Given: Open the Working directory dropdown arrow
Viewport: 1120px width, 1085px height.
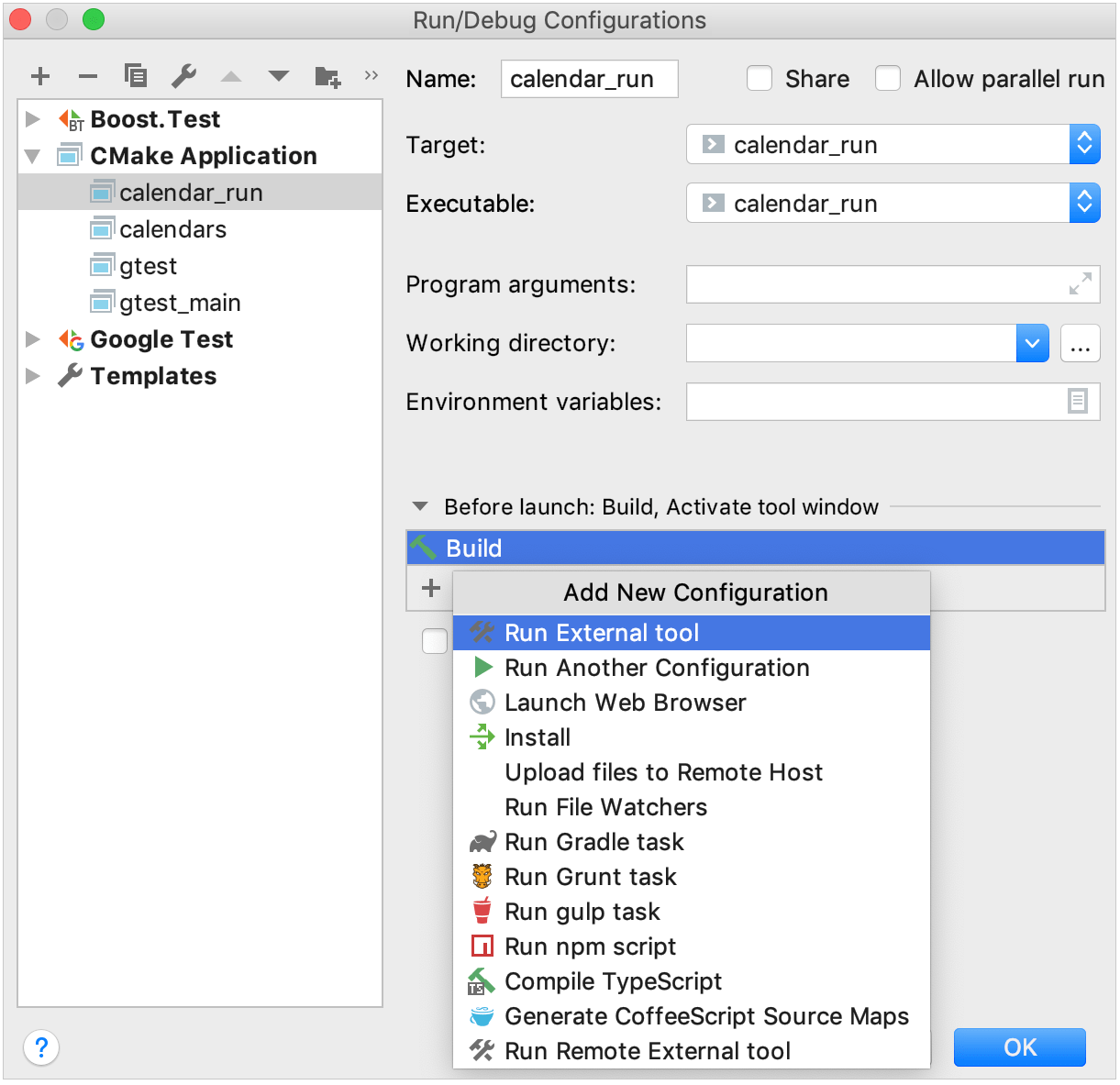Looking at the screenshot, I should point(1032,343).
